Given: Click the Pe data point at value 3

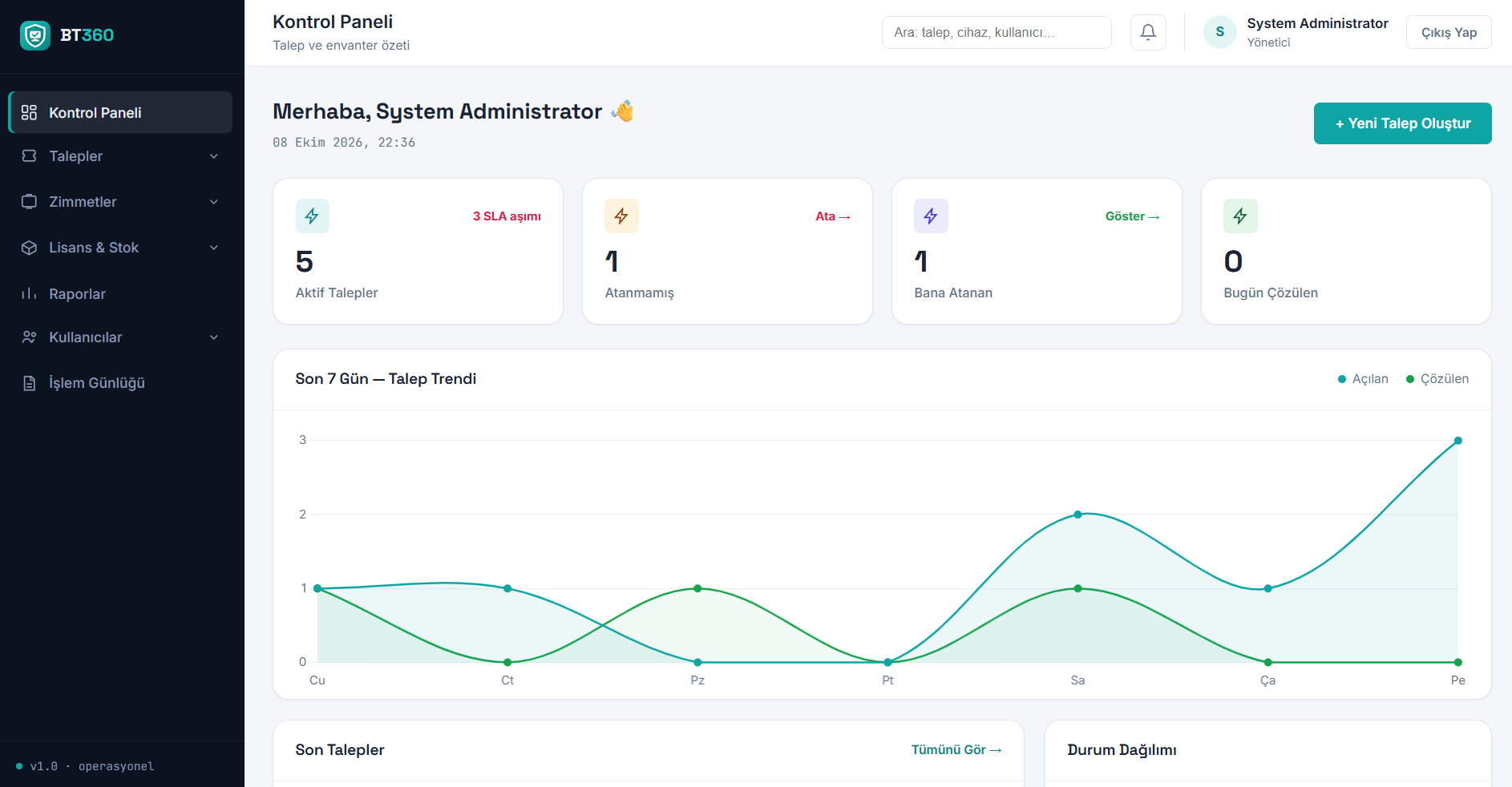Looking at the screenshot, I should (1458, 441).
